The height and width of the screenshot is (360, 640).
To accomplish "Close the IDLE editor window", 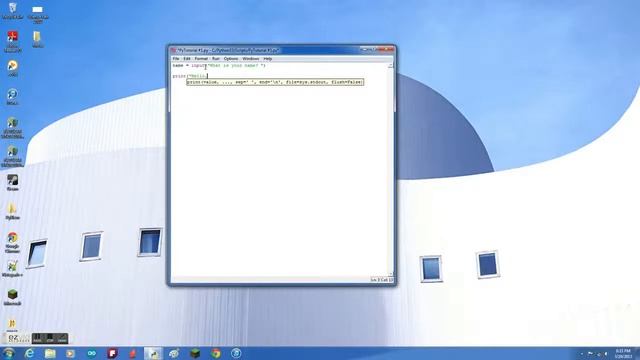I will [x=386, y=50].
